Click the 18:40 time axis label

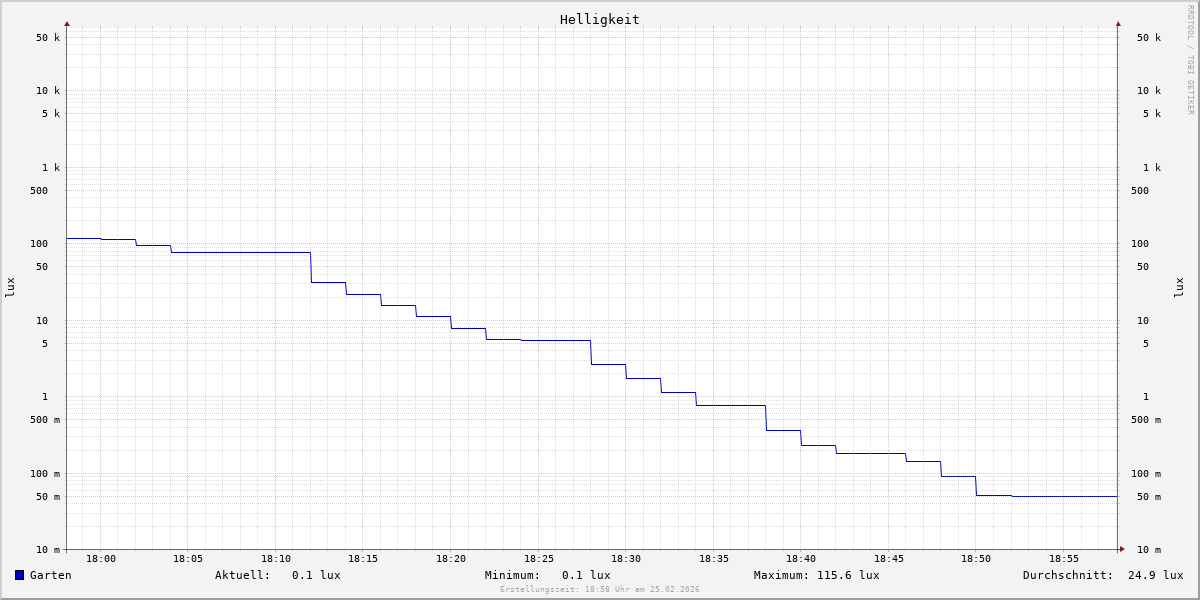(x=801, y=559)
